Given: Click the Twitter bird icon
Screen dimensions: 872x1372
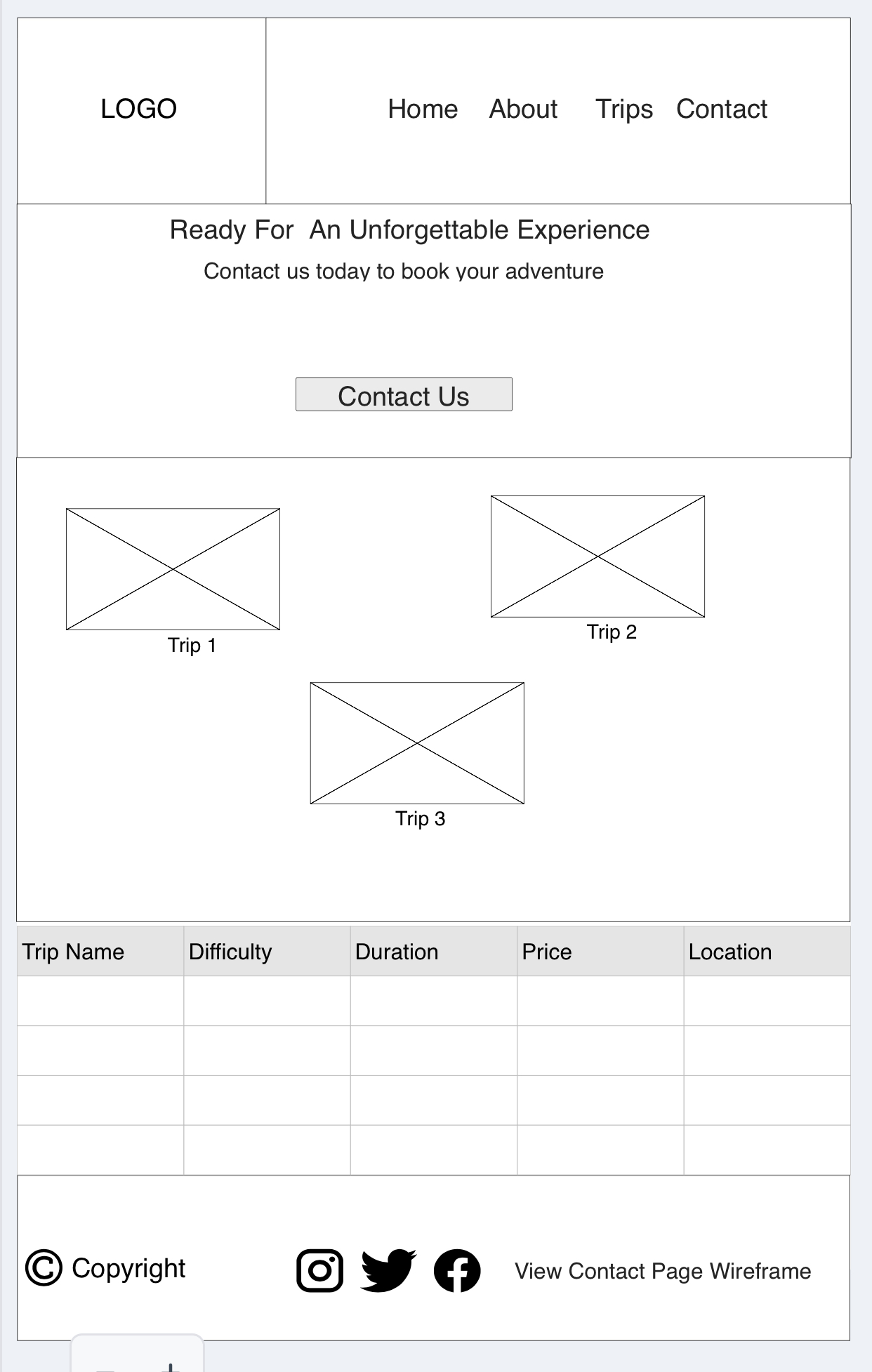Looking at the screenshot, I should (388, 1270).
